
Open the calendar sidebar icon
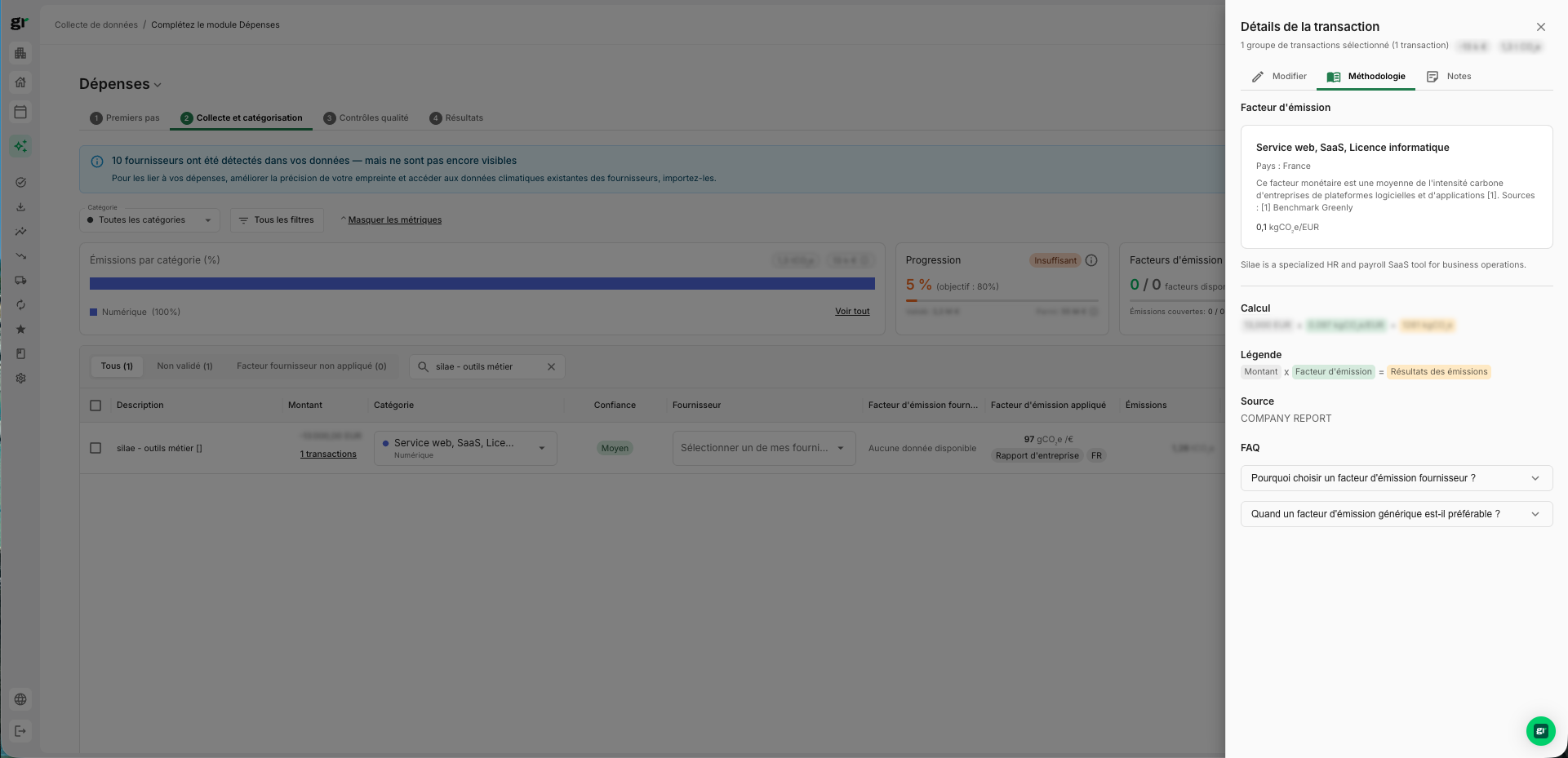[20, 112]
